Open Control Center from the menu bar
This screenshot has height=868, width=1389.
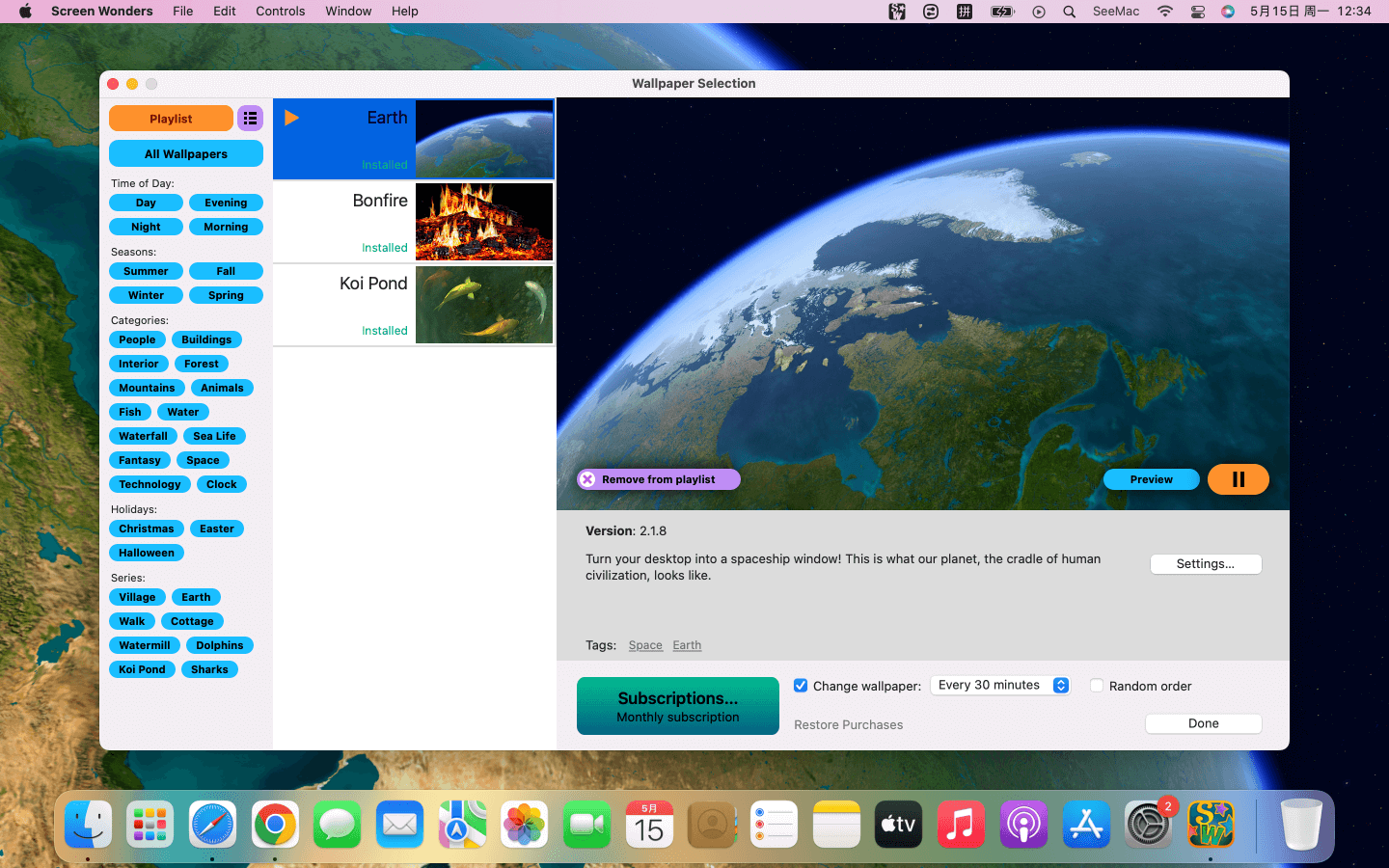pyautogui.click(x=1197, y=12)
